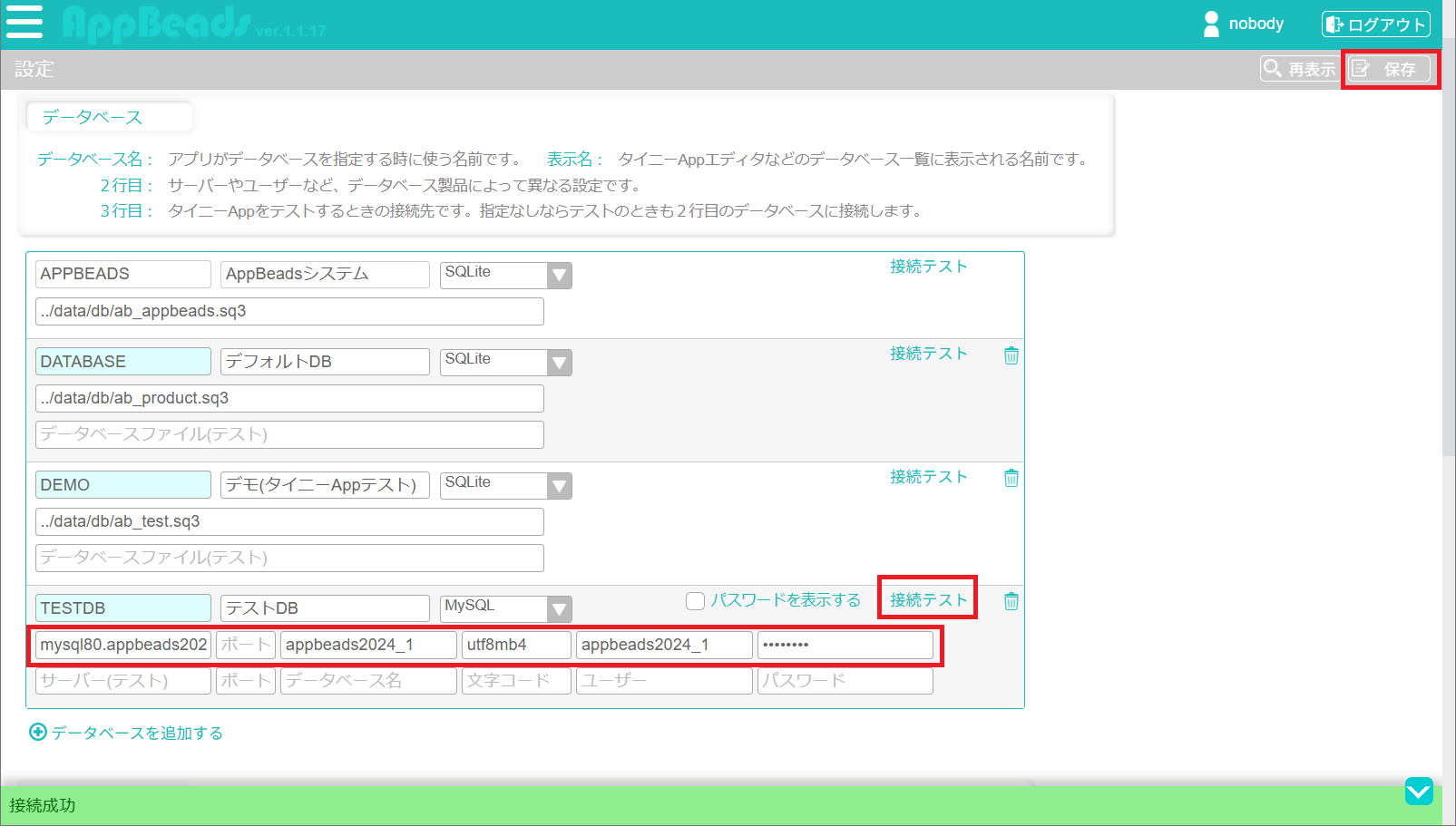The width and height of the screenshot is (1456, 826).
Task: Delete the DATABASE entry with trash icon
Action: 1011,355
